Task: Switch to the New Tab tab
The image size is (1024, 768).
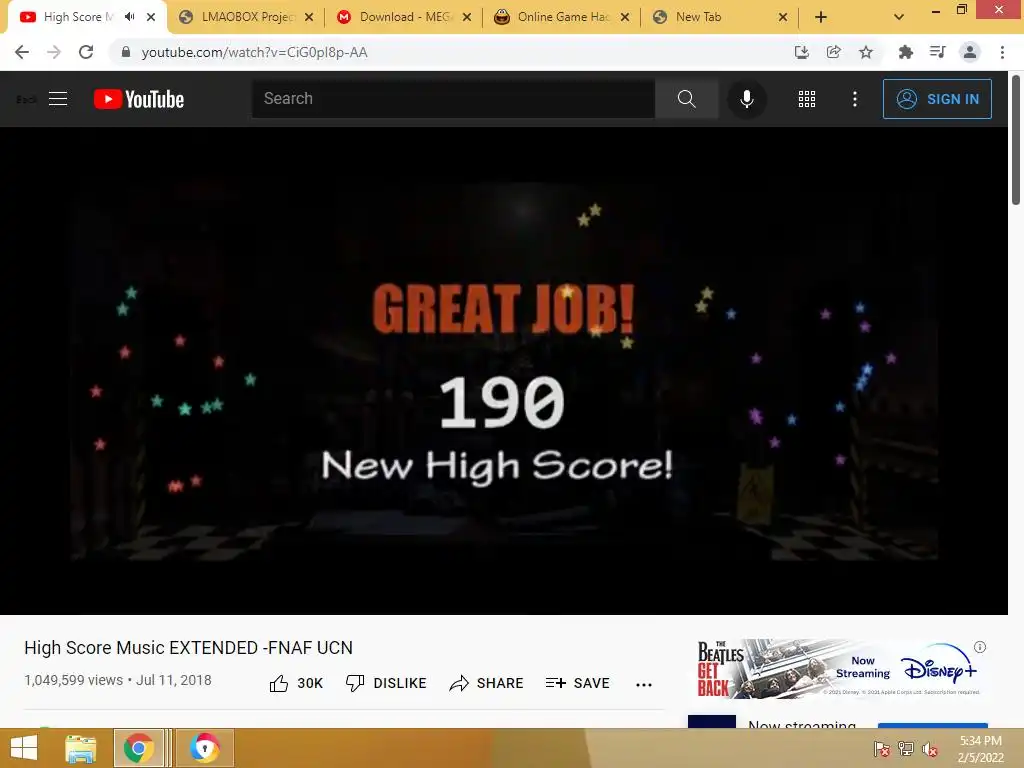Action: pos(720,17)
